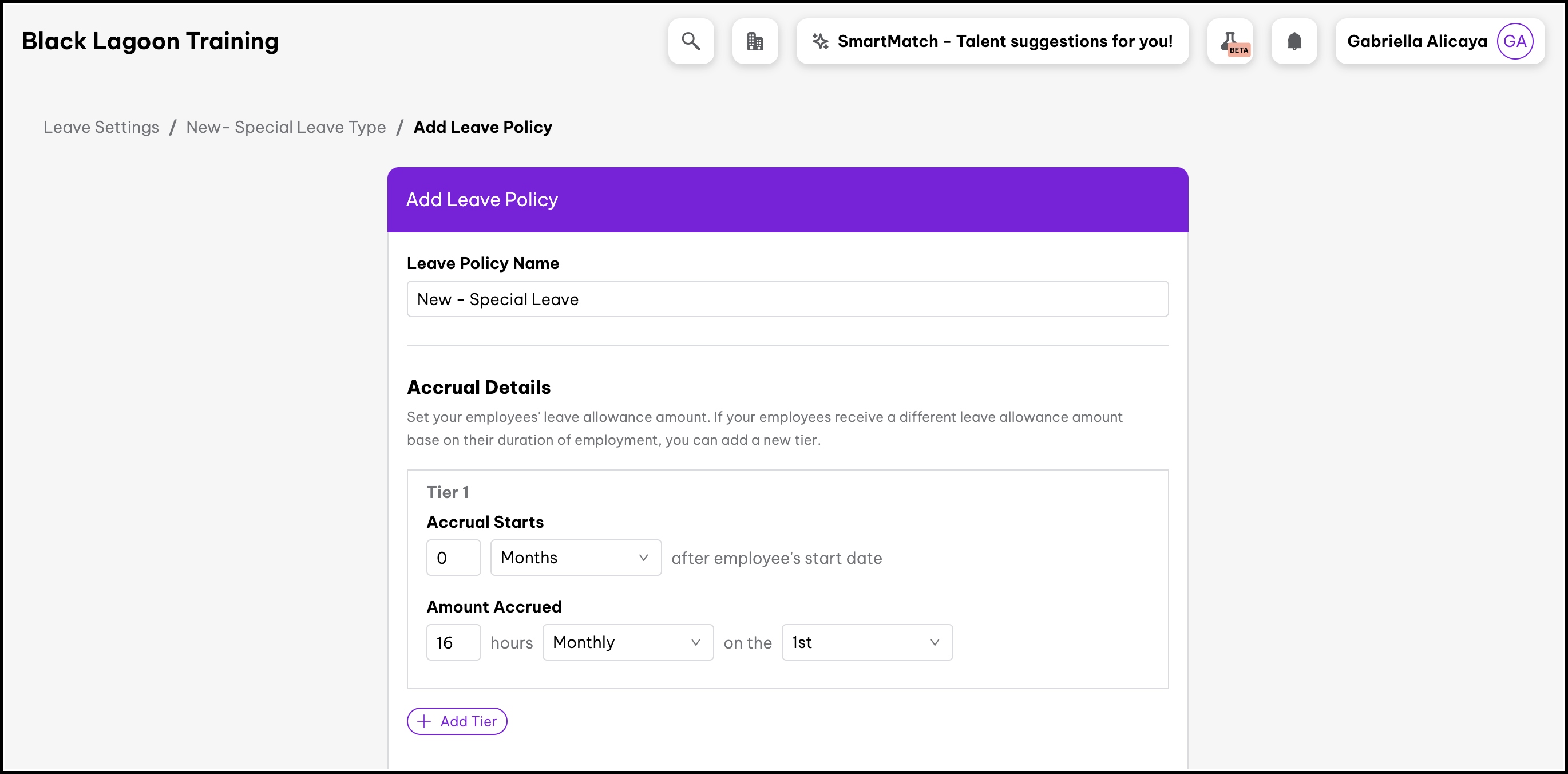Open the Gabriella Alicaya profile menu

[x=1416, y=41]
